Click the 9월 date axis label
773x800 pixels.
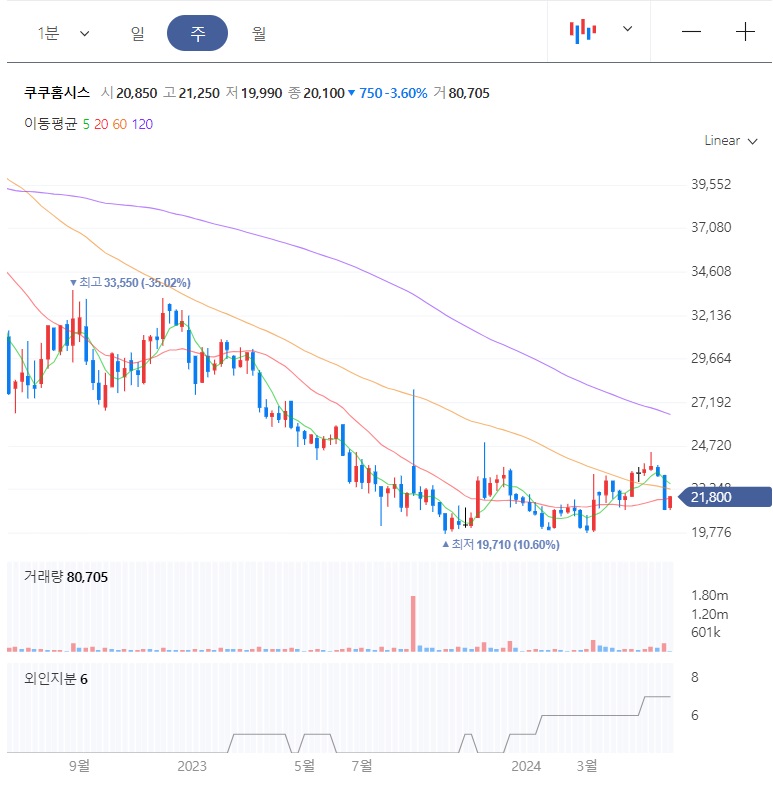tap(79, 766)
